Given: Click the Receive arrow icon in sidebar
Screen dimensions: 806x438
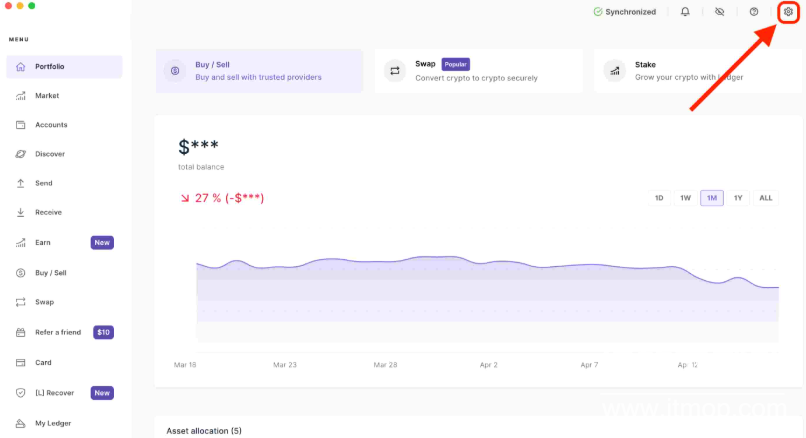Looking at the screenshot, I should coord(21,212).
